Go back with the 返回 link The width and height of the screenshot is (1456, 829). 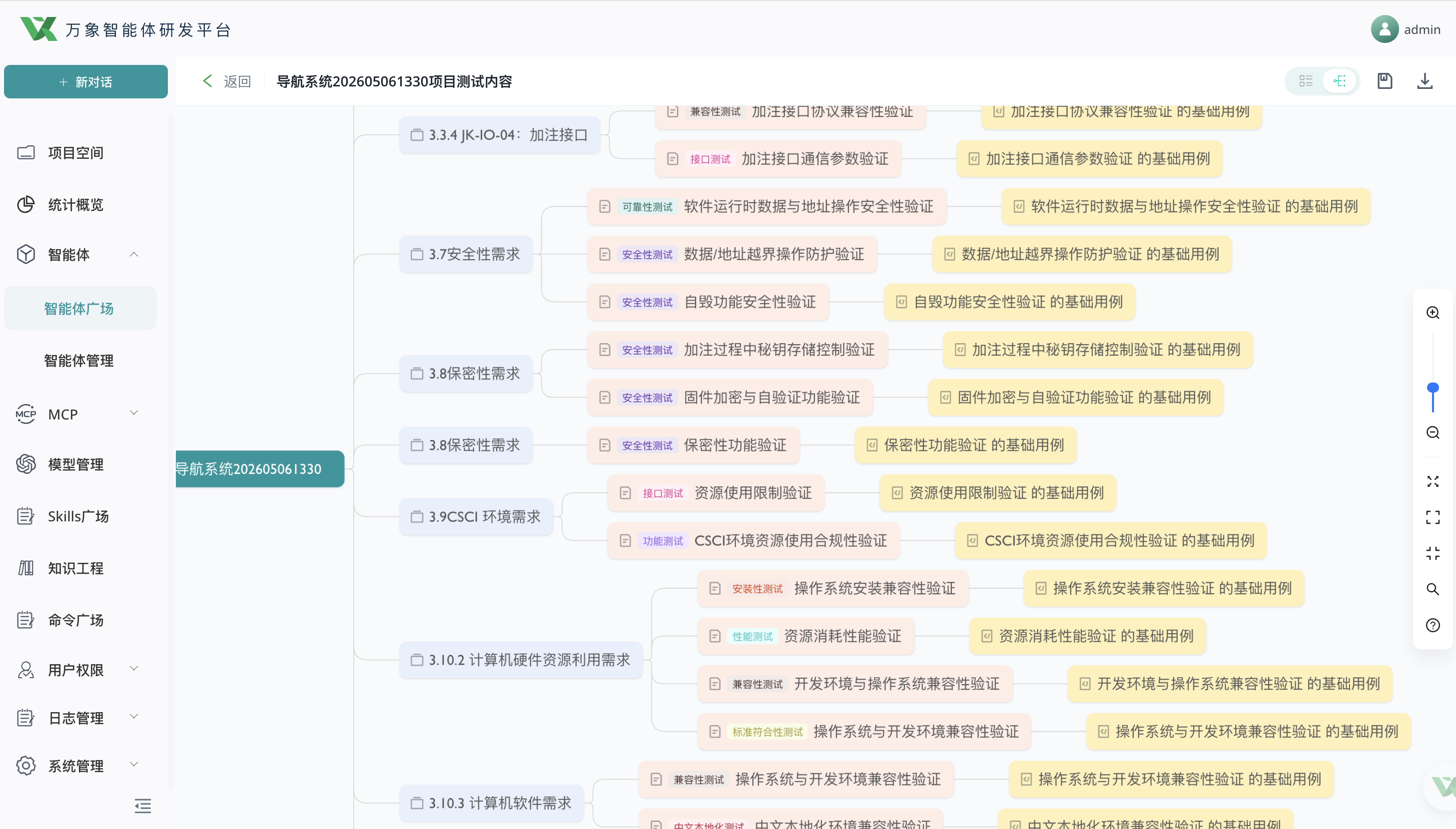[x=227, y=81]
